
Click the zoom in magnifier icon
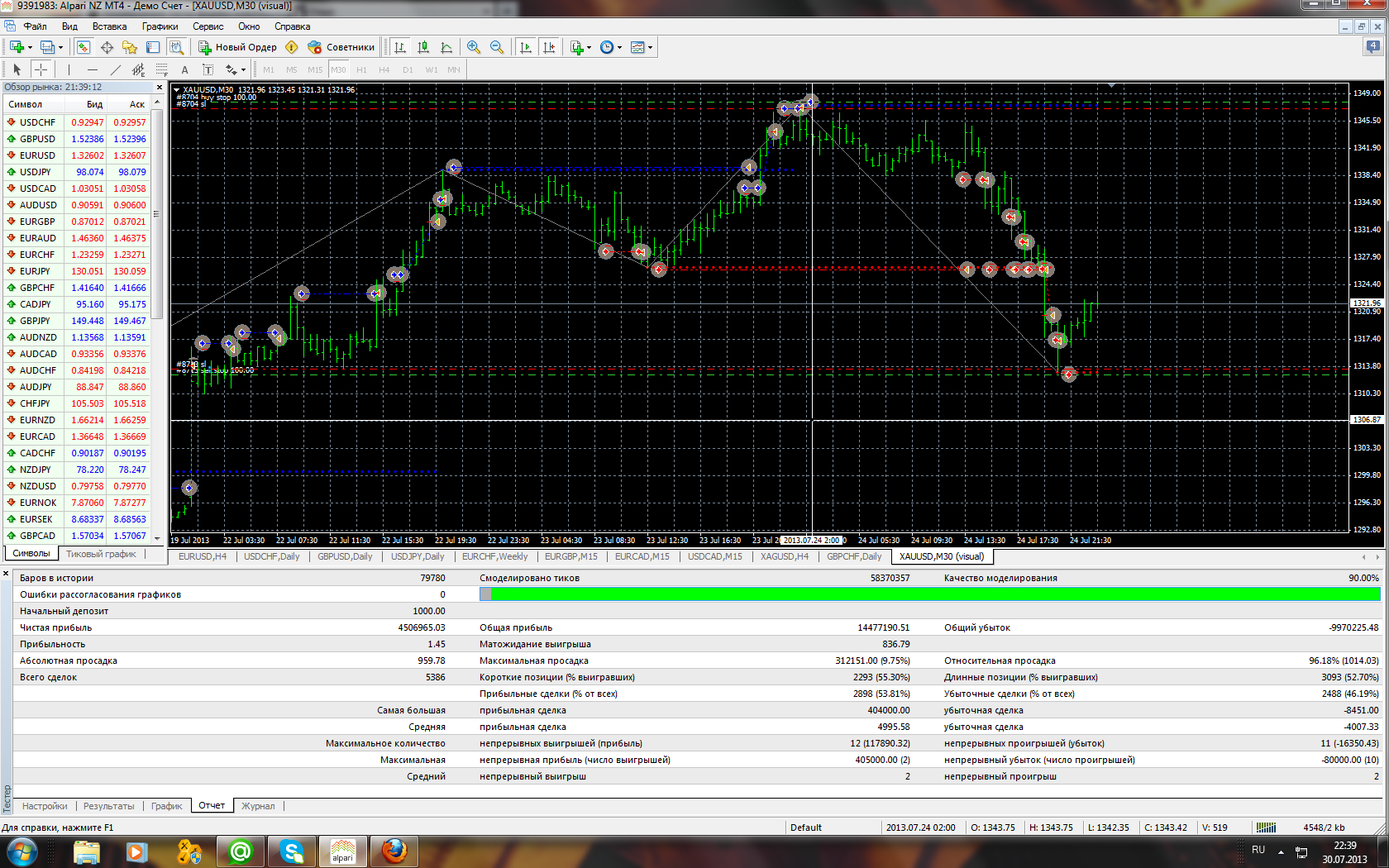(x=474, y=47)
